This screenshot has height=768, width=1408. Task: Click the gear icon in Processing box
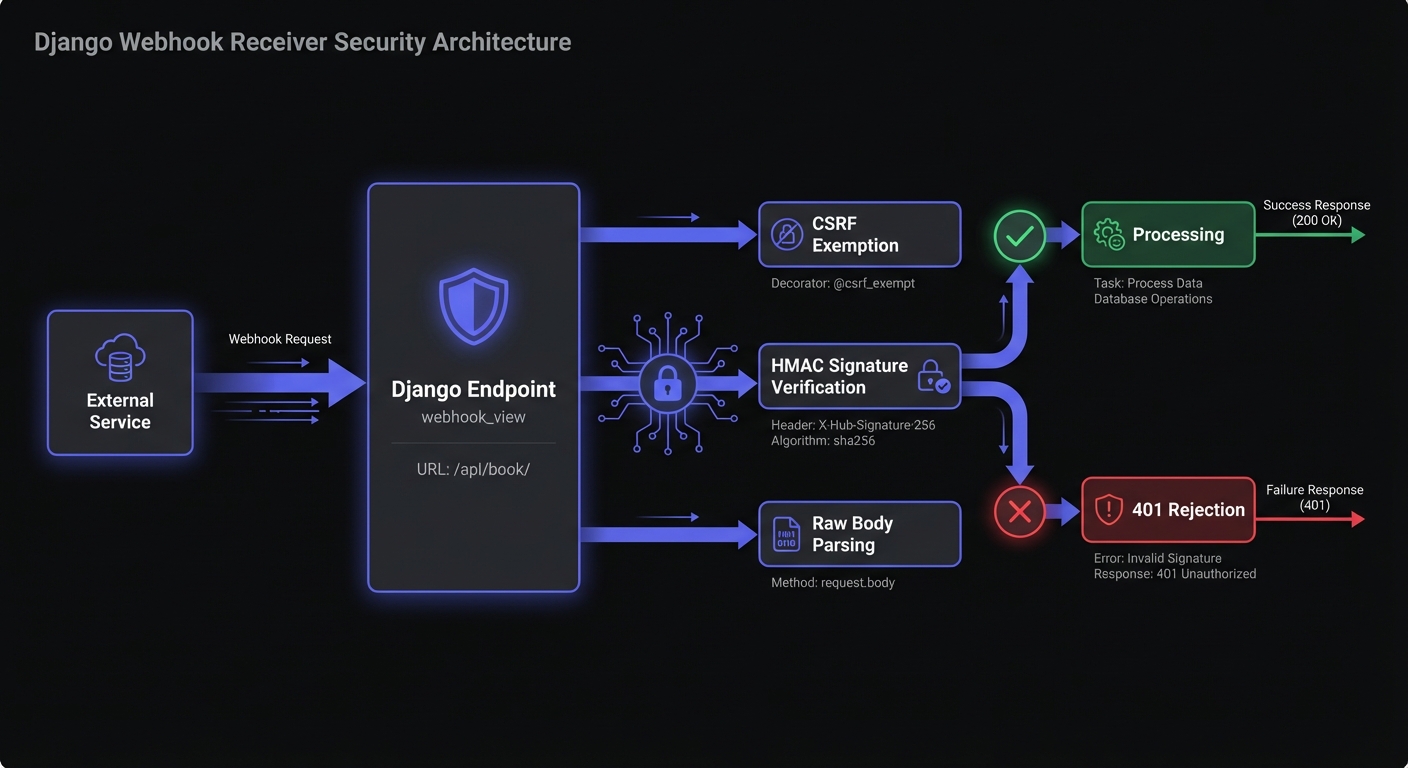tap(1108, 235)
